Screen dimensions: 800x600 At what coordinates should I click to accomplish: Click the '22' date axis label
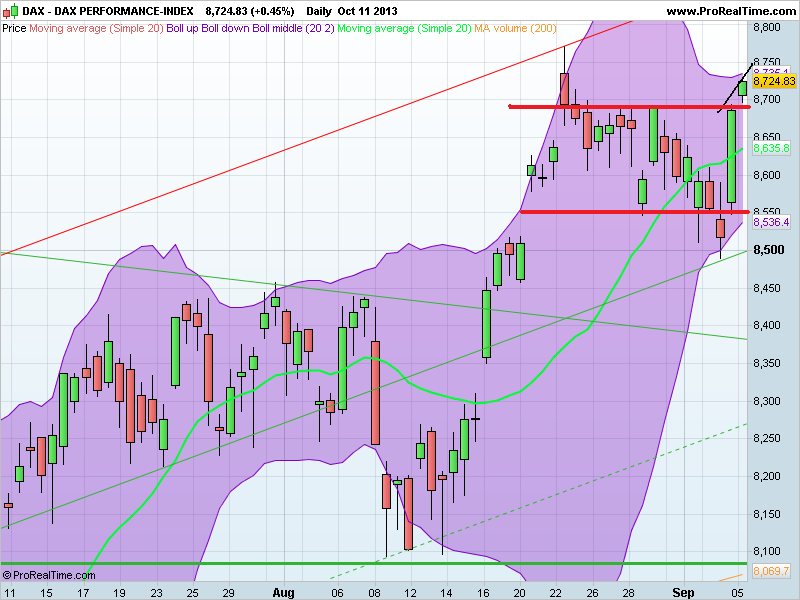pos(556,593)
